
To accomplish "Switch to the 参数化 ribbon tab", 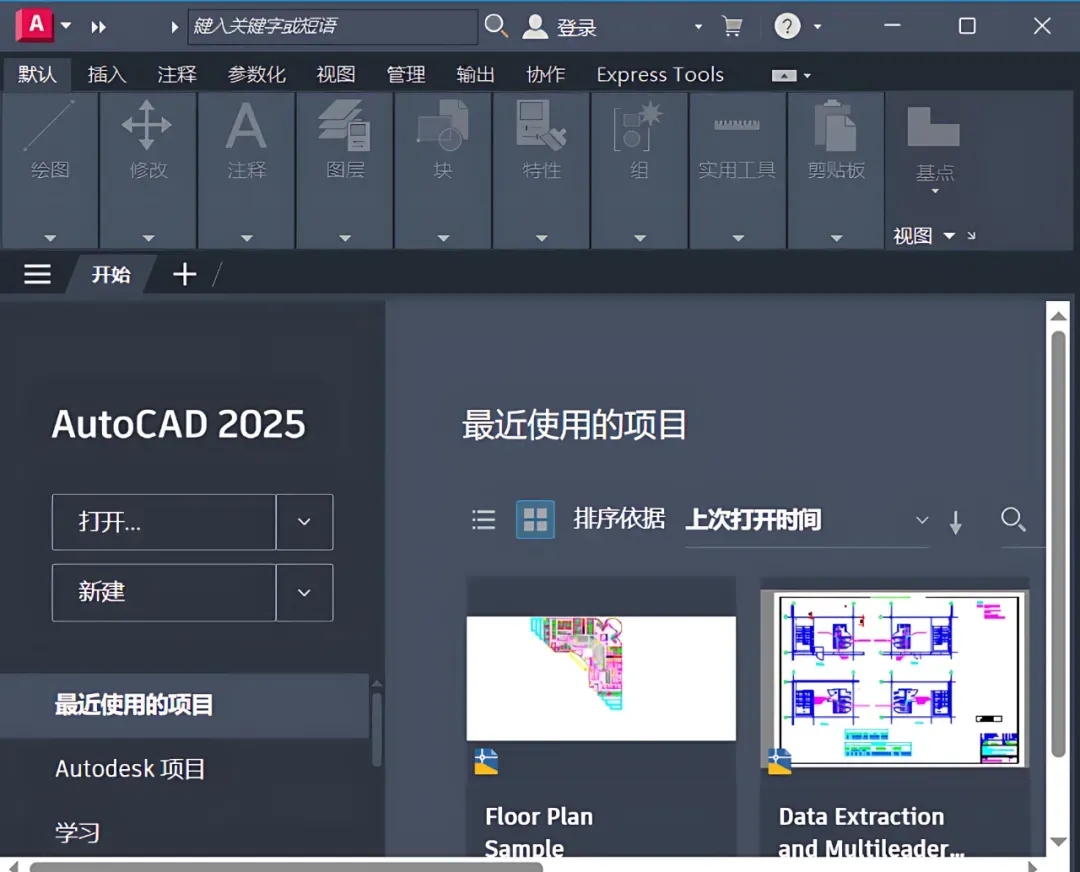I will pyautogui.click(x=257, y=74).
